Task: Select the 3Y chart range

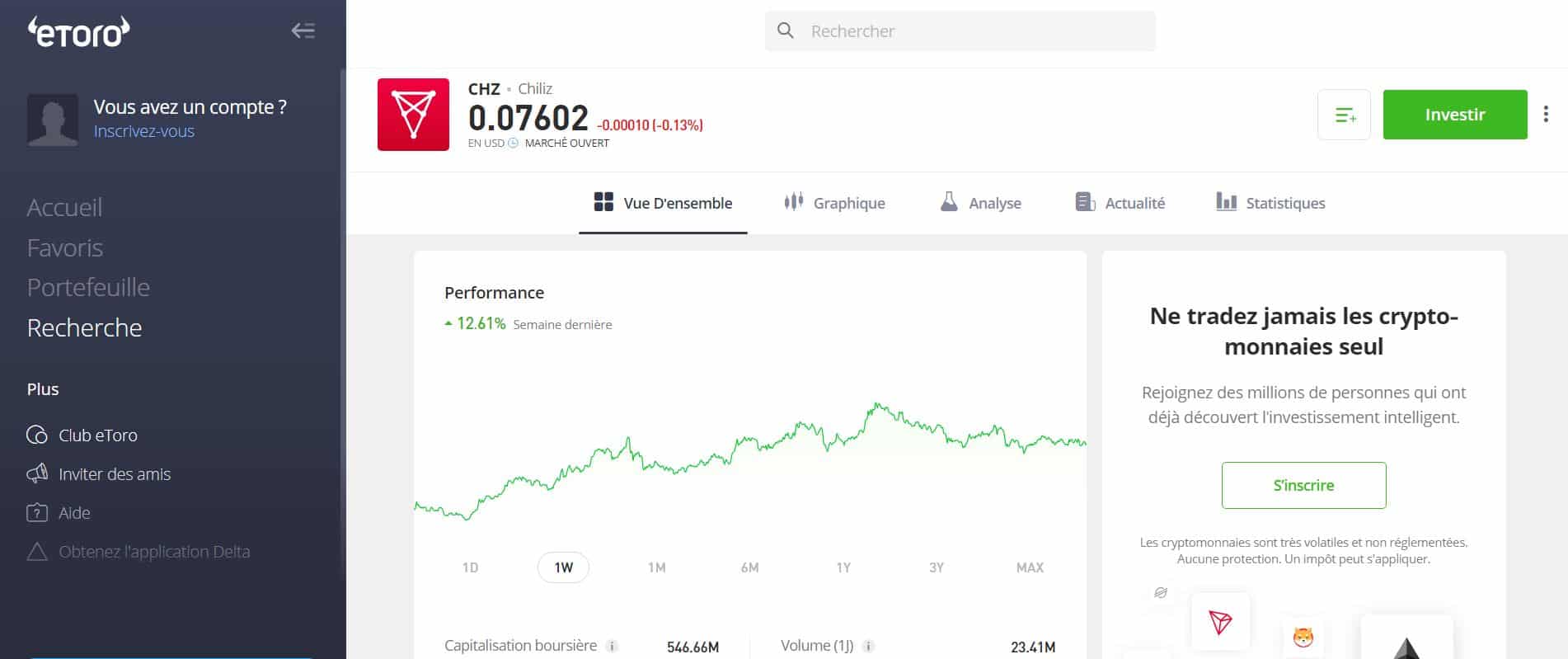Action: [x=937, y=567]
